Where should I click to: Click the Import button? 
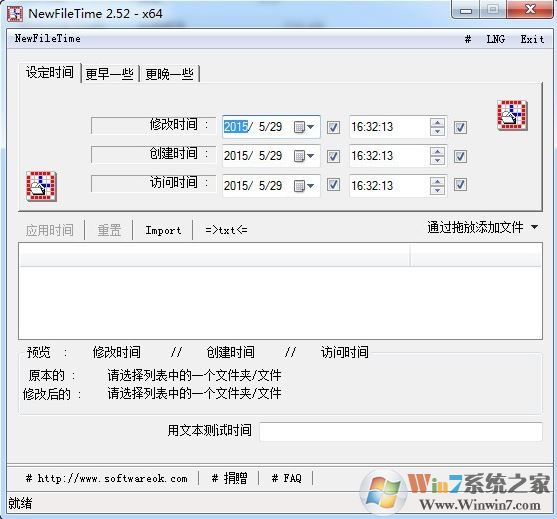tap(163, 230)
